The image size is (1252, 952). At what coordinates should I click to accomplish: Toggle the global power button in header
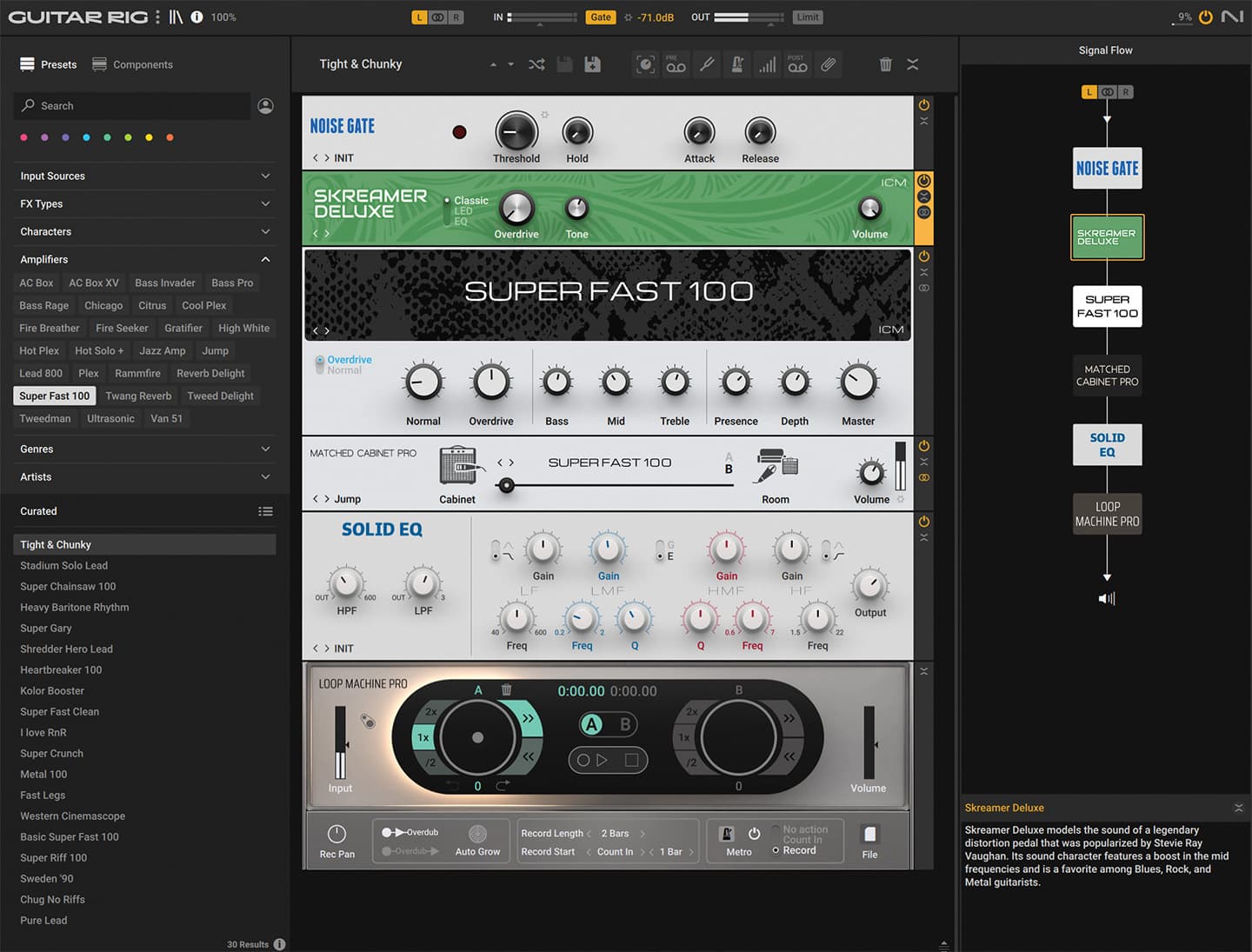pos(1206,17)
